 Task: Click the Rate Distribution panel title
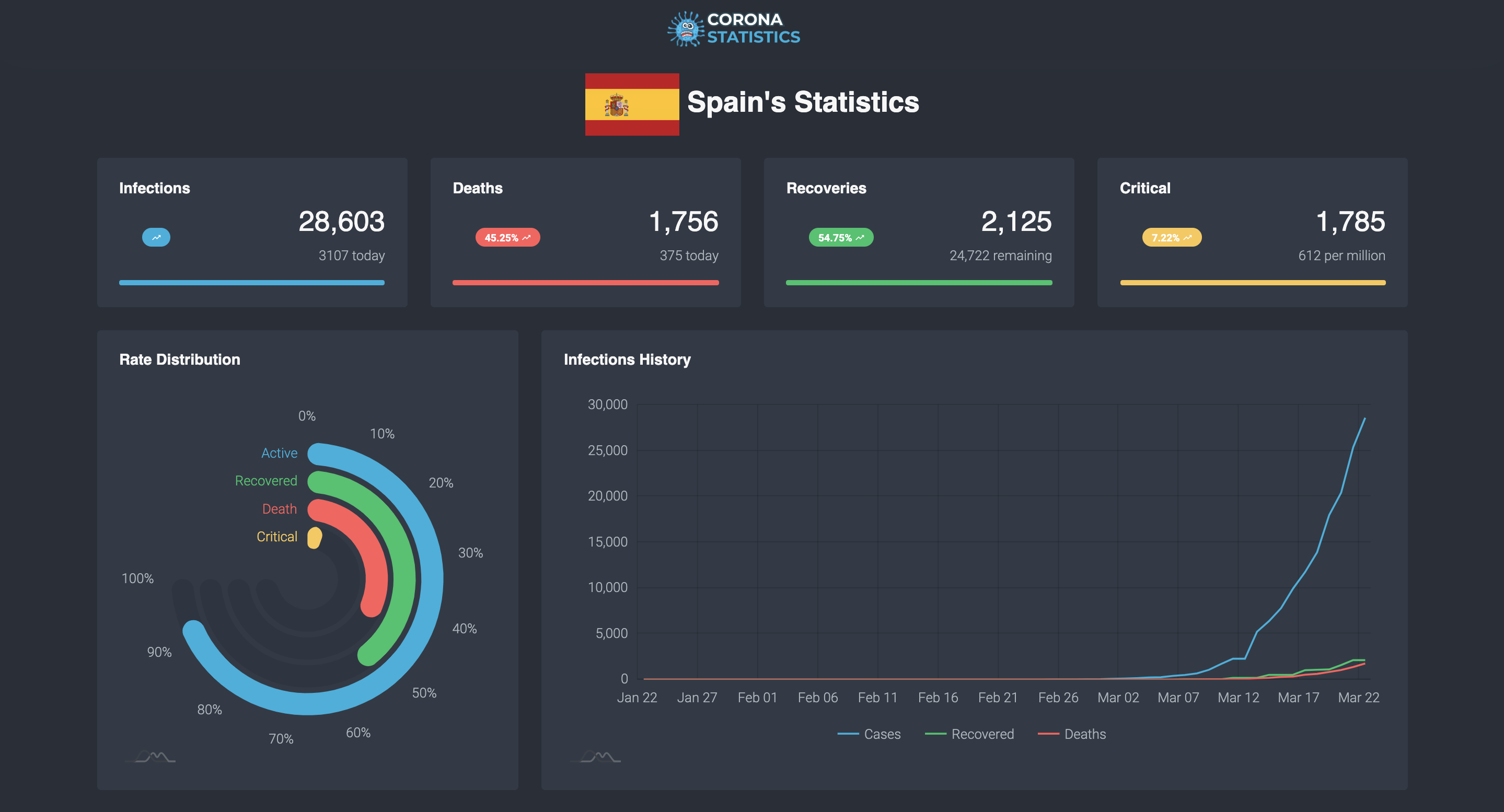[x=179, y=359]
